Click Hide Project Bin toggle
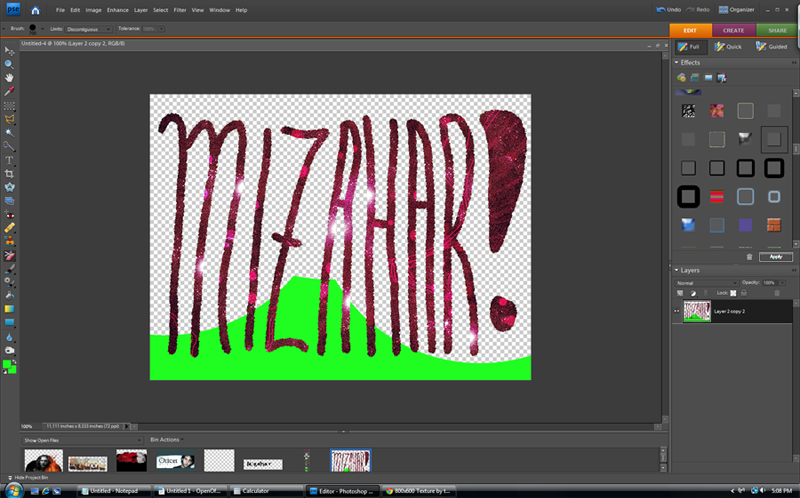Image resolution: width=800 pixels, height=498 pixels. pyautogui.click(x=29, y=478)
